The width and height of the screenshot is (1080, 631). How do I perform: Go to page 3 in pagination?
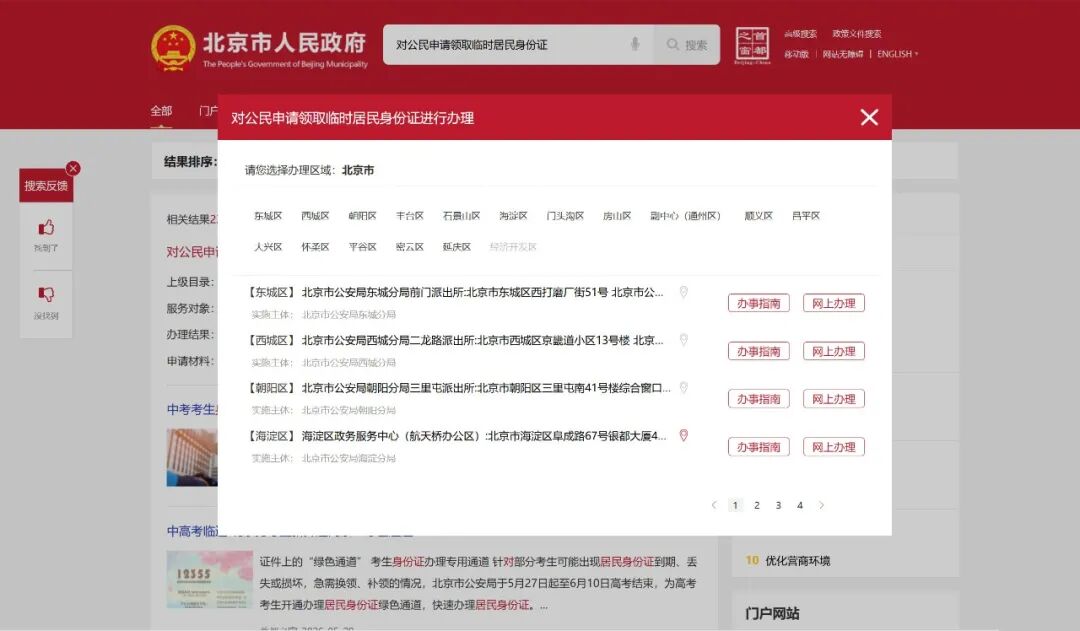778,505
